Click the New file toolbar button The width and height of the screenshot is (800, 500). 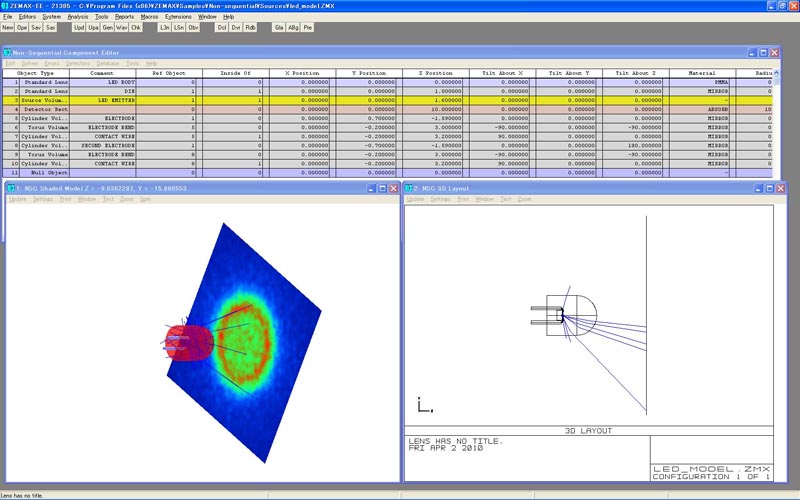(x=7, y=28)
